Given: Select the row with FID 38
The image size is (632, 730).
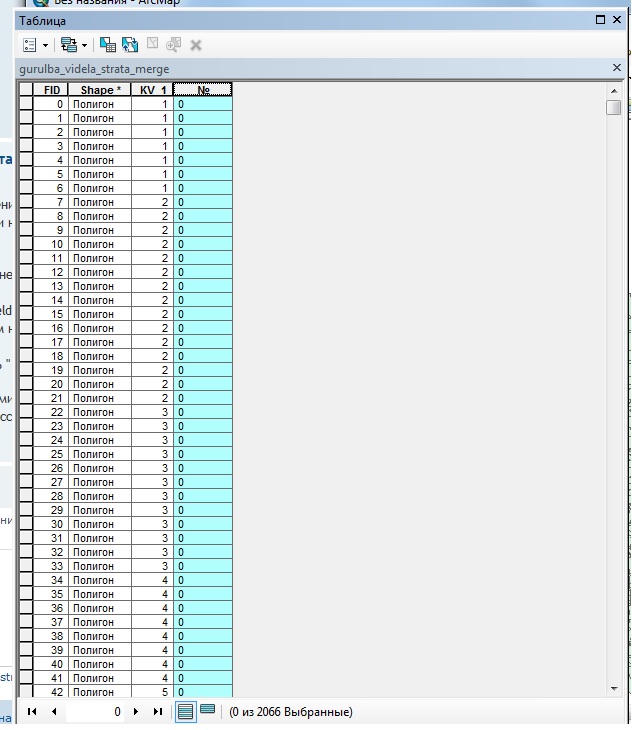Looking at the screenshot, I should pyautogui.click(x=26, y=636).
